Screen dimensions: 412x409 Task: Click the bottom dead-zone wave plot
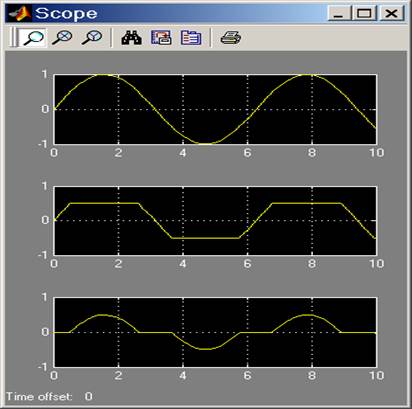215,332
